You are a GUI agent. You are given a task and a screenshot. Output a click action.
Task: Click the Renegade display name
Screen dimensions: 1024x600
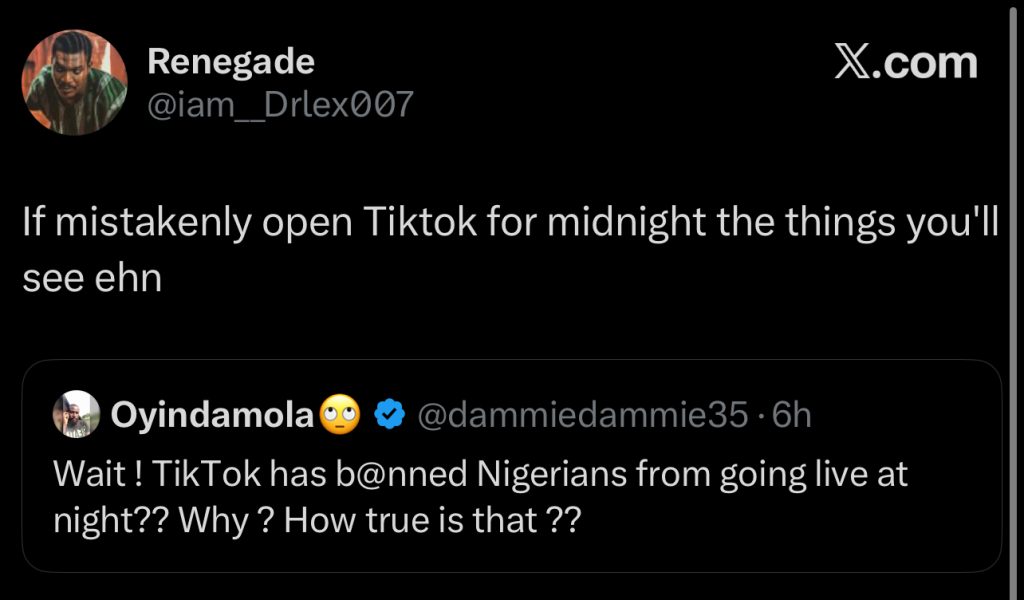click(x=230, y=62)
